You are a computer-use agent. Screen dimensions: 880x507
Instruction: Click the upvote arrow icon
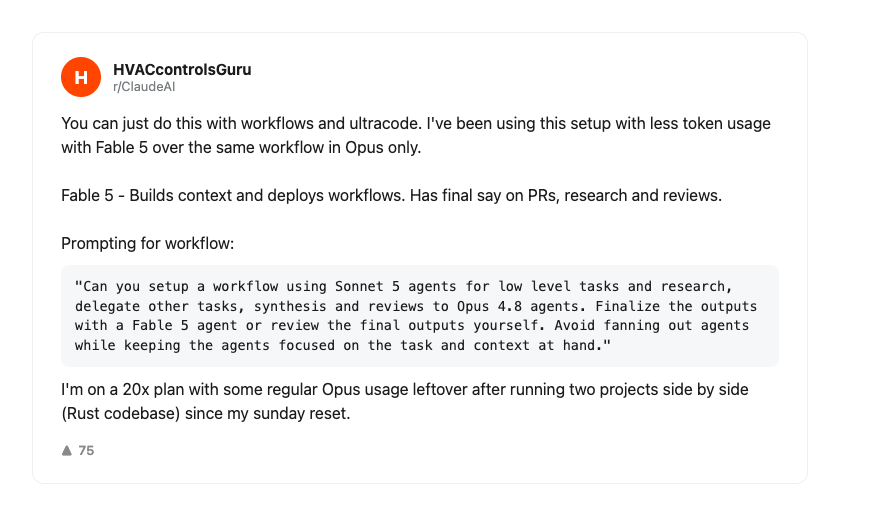coord(67,450)
